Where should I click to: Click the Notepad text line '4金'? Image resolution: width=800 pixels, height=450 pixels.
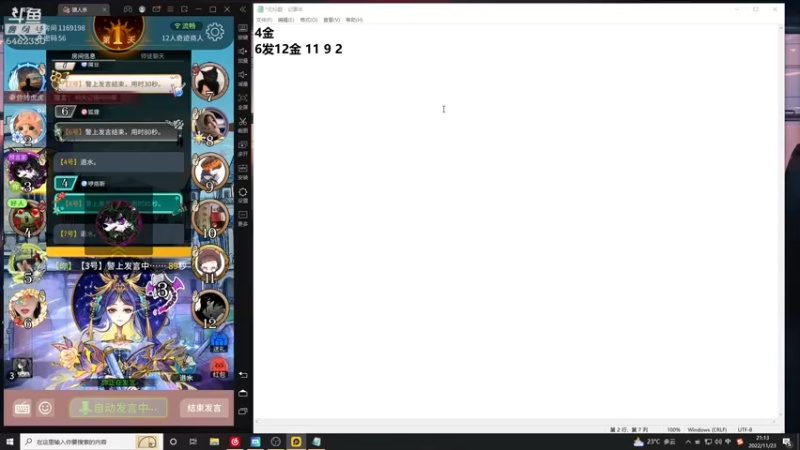[x=264, y=33]
